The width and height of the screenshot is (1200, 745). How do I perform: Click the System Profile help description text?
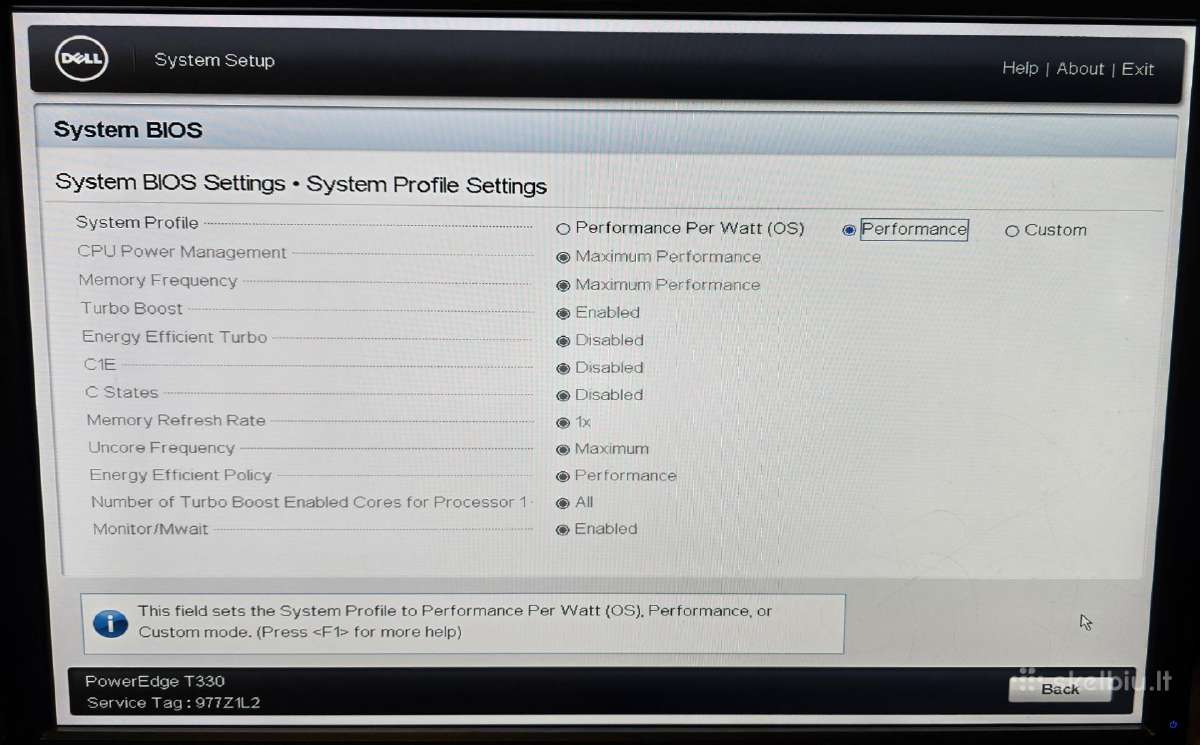pyautogui.click(x=455, y=621)
